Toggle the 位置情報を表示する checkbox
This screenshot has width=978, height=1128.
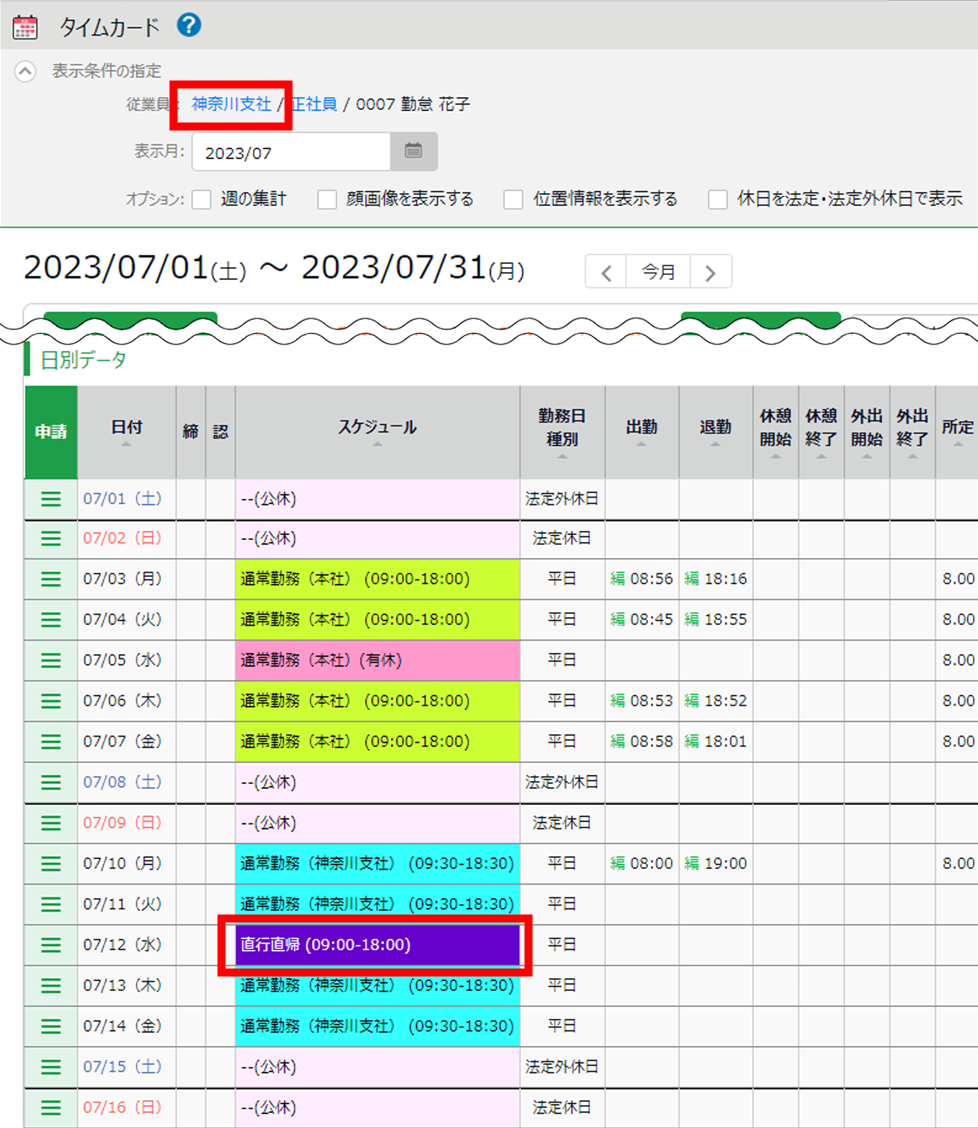pos(514,199)
